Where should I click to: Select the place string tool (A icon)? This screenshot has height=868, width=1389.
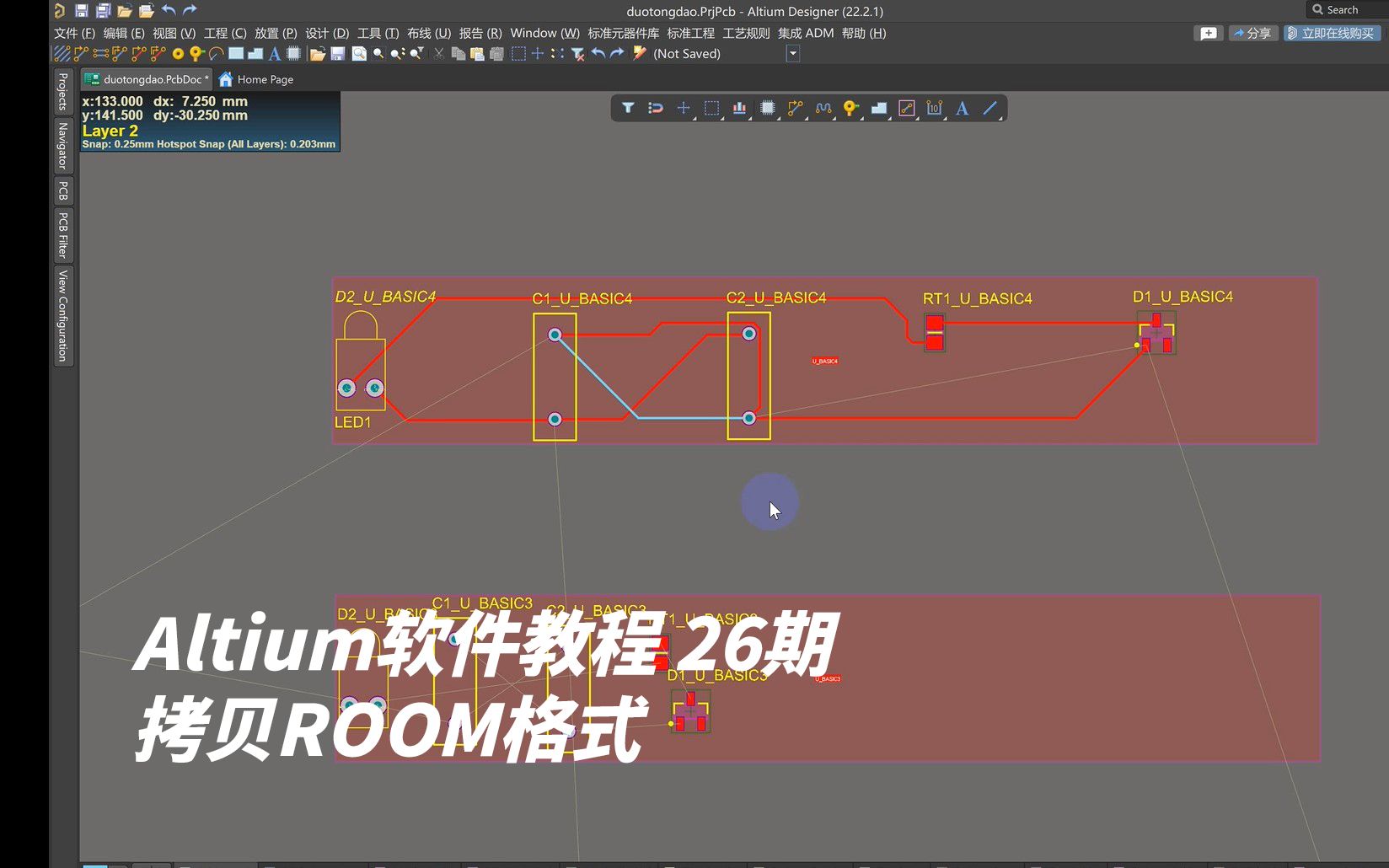point(273,53)
